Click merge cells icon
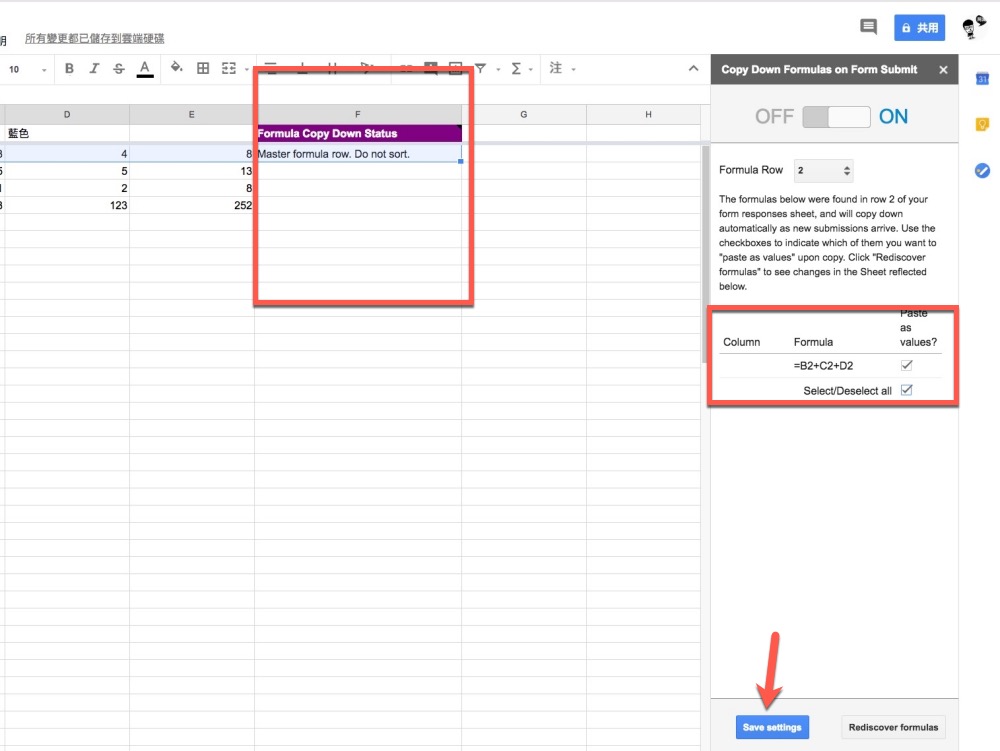This screenshot has width=1000, height=751. tap(228, 68)
